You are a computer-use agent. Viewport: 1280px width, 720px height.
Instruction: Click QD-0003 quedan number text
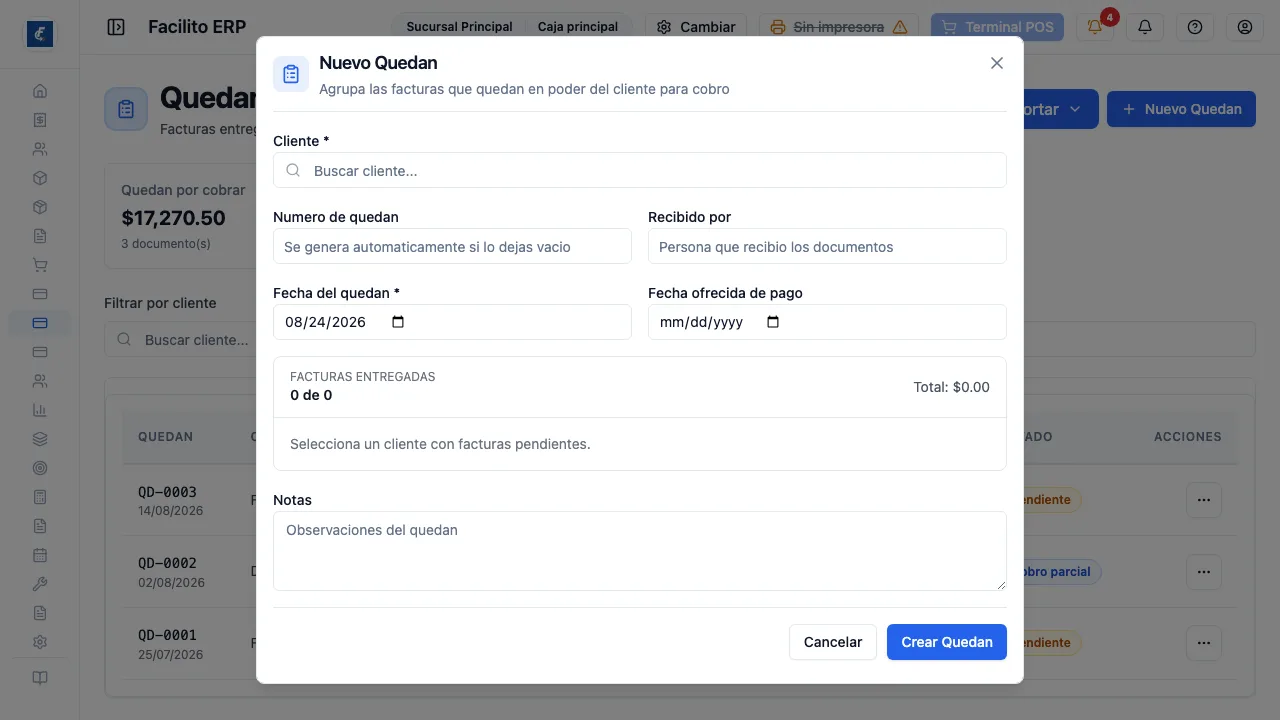167,492
